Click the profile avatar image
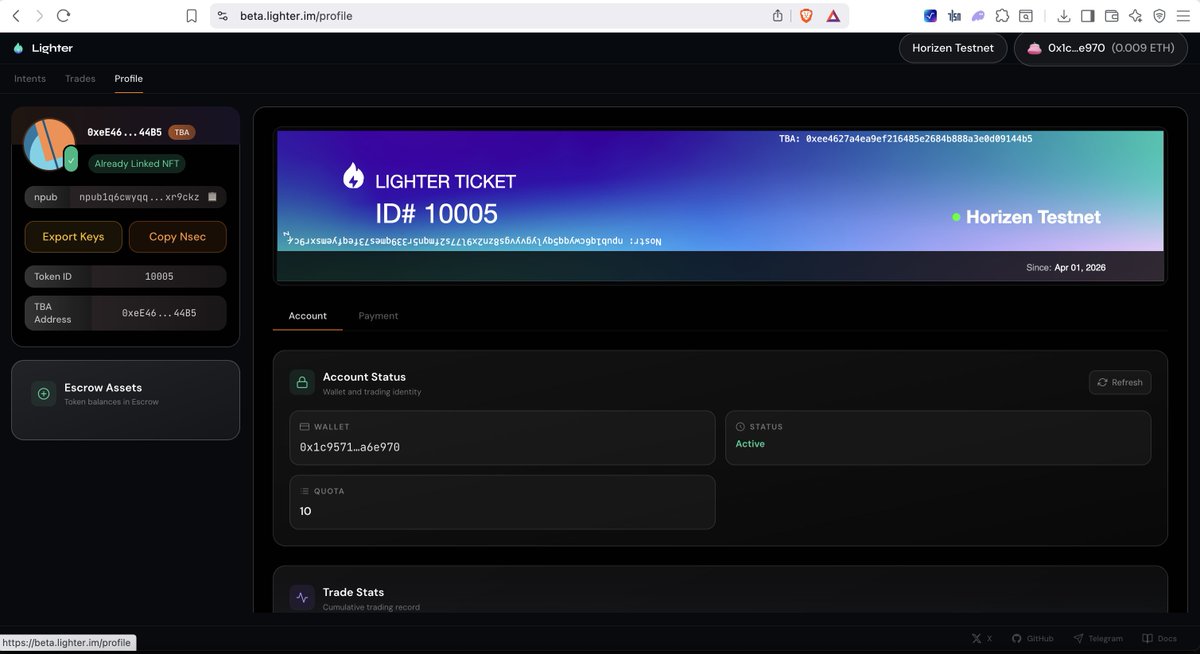Screen dimensions: 1200x654 click(x=48, y=144)
